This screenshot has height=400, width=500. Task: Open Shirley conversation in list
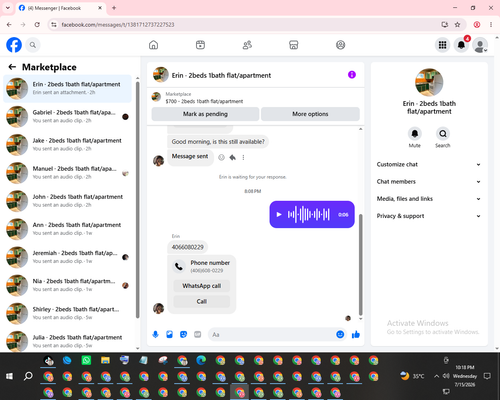point(67,313)
